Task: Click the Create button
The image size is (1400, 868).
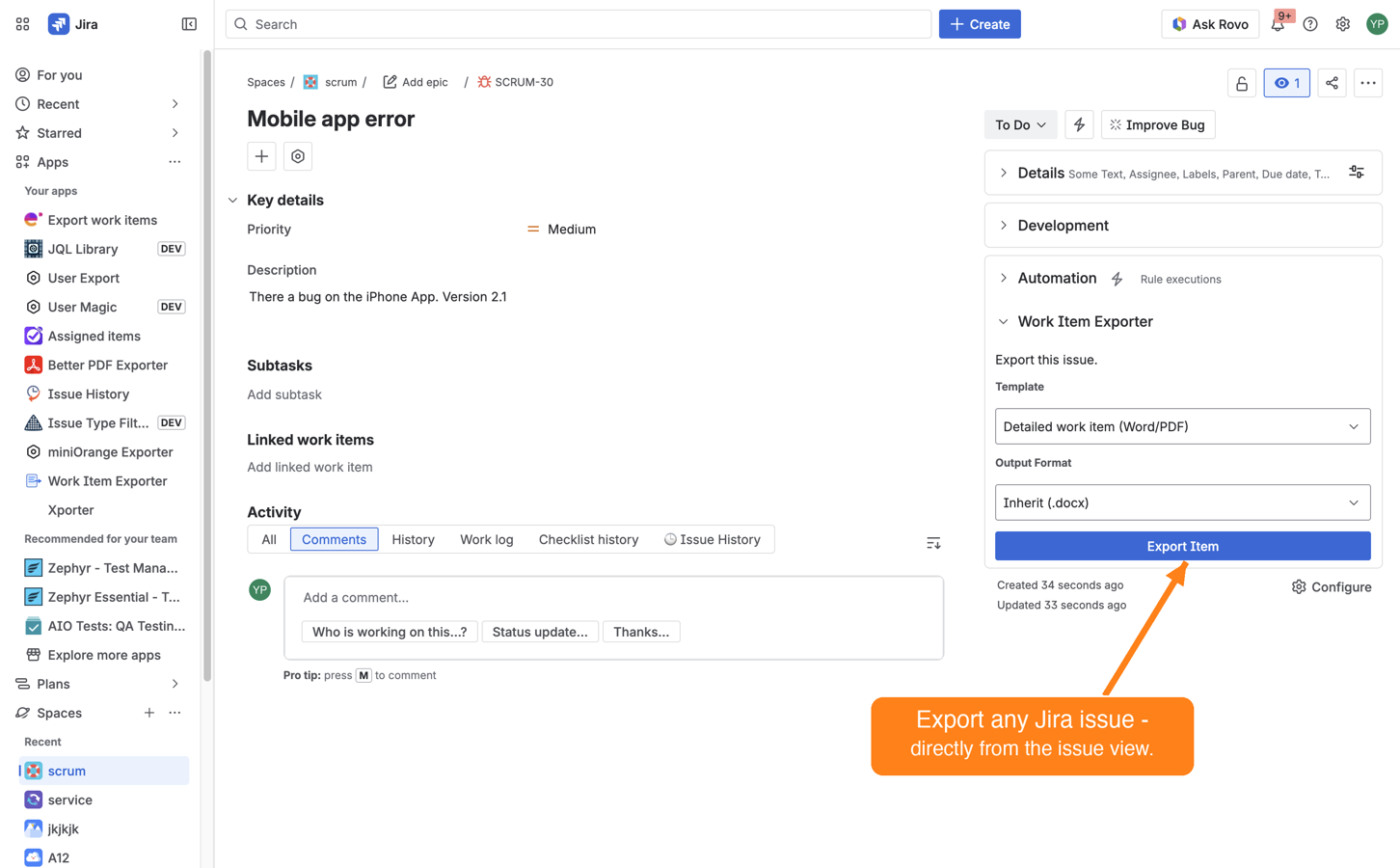Action: 979,23
